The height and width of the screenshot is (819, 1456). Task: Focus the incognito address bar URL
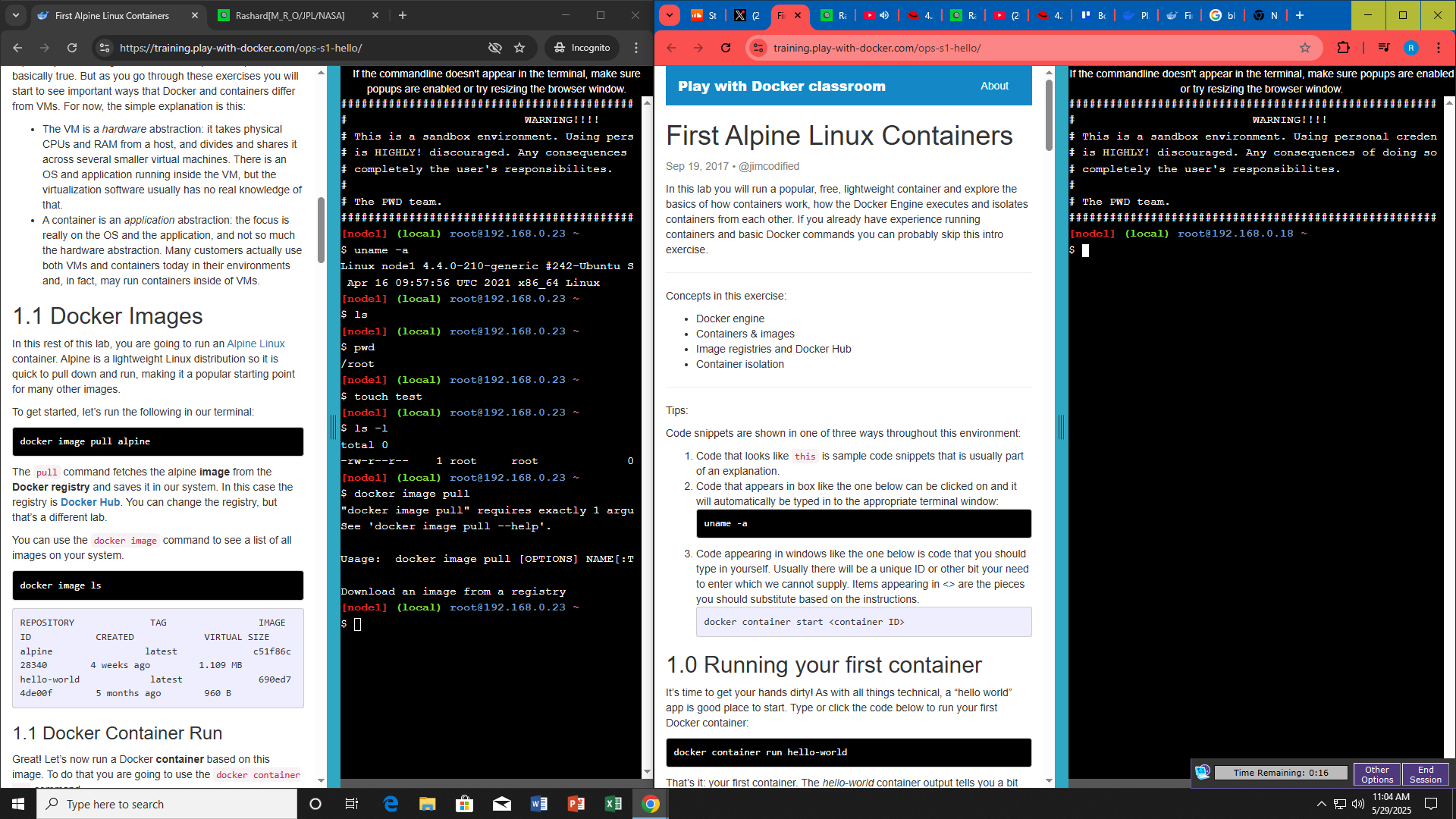point(240,48)
